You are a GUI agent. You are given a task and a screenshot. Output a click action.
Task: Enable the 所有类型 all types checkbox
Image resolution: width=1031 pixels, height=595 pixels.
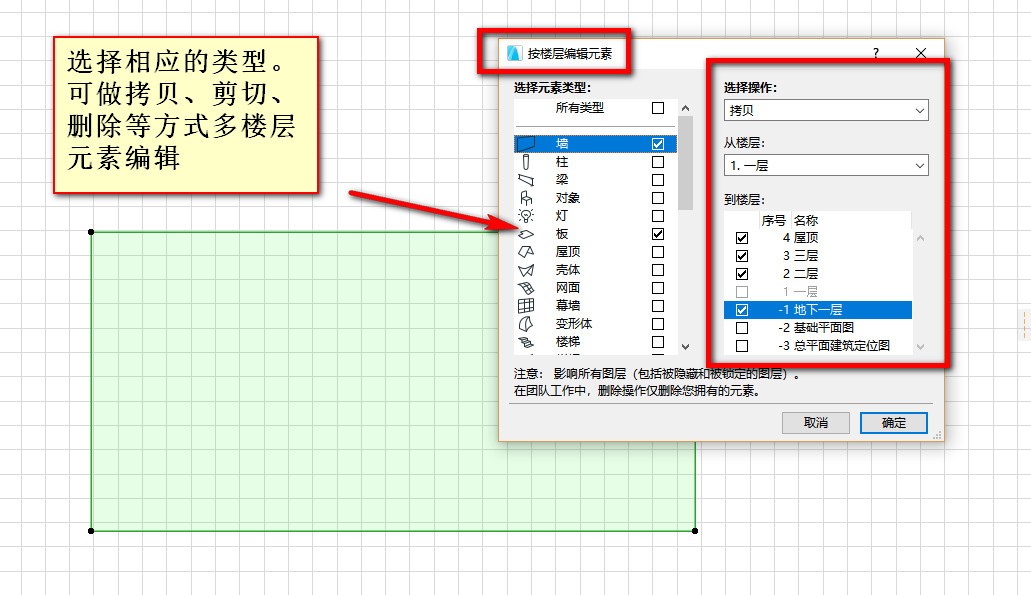(x=658, y=108)
